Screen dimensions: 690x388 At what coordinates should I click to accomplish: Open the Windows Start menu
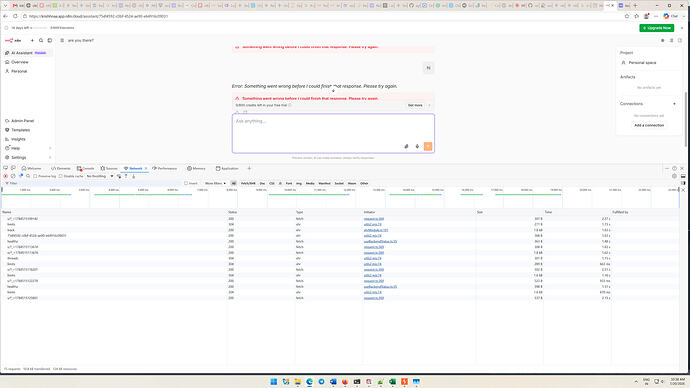tap(273, 381)
